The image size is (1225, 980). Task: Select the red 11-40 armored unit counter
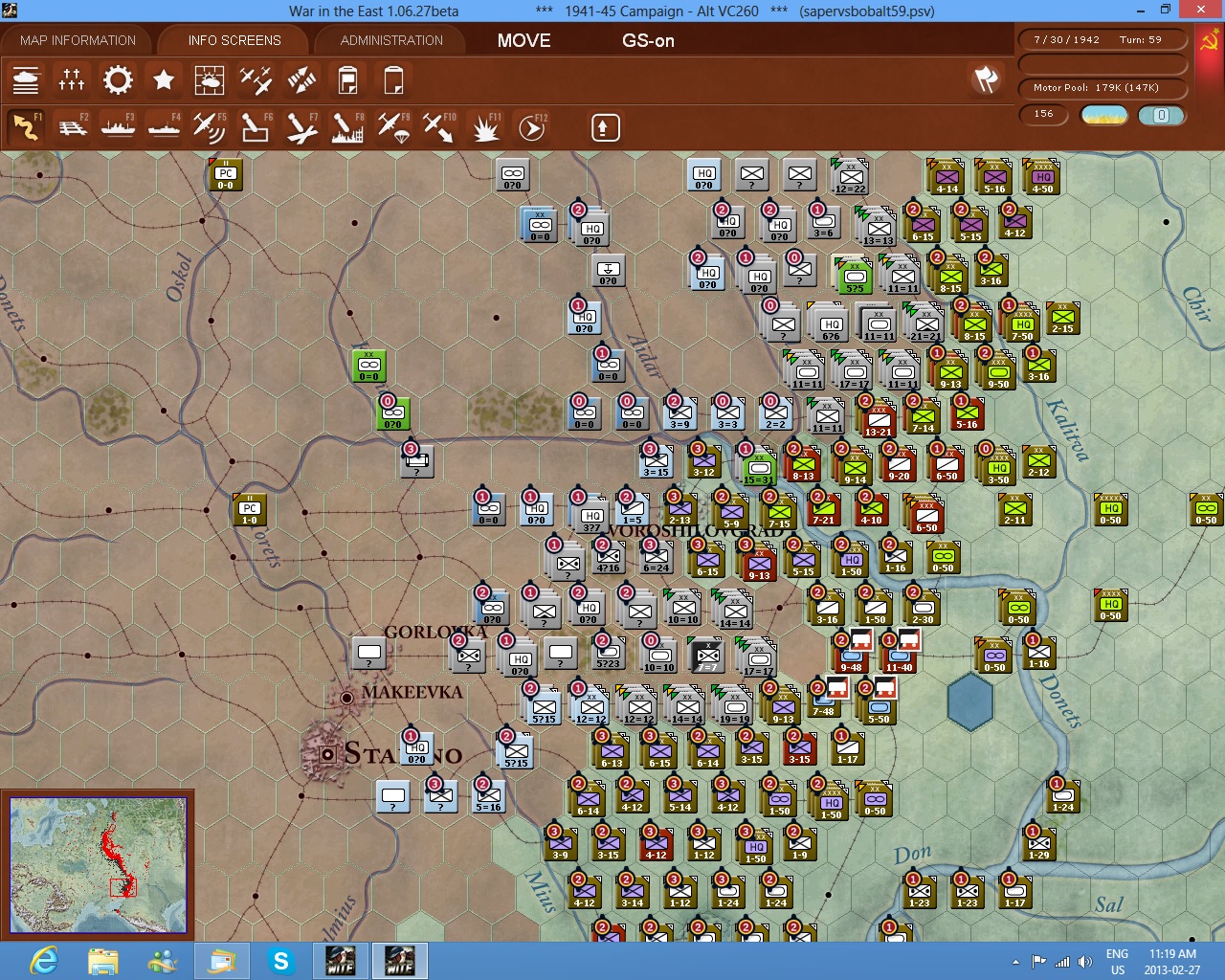click(x=899, y=657)
